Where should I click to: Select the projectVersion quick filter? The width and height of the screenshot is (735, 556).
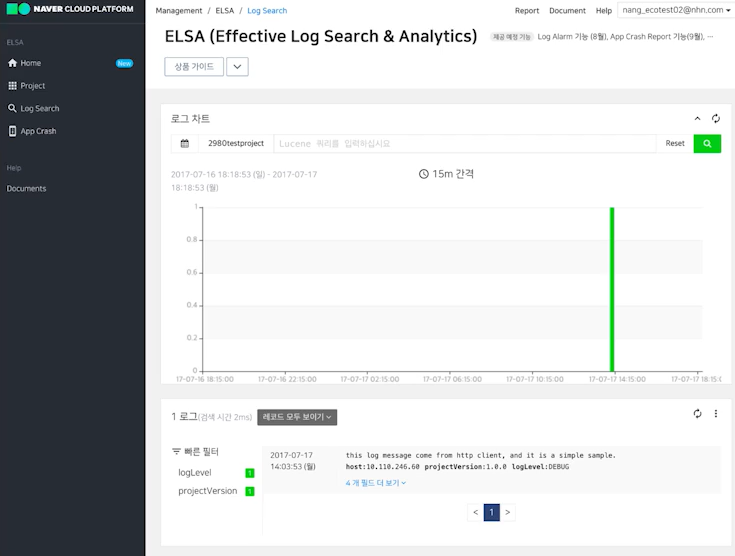click(208, 491)
